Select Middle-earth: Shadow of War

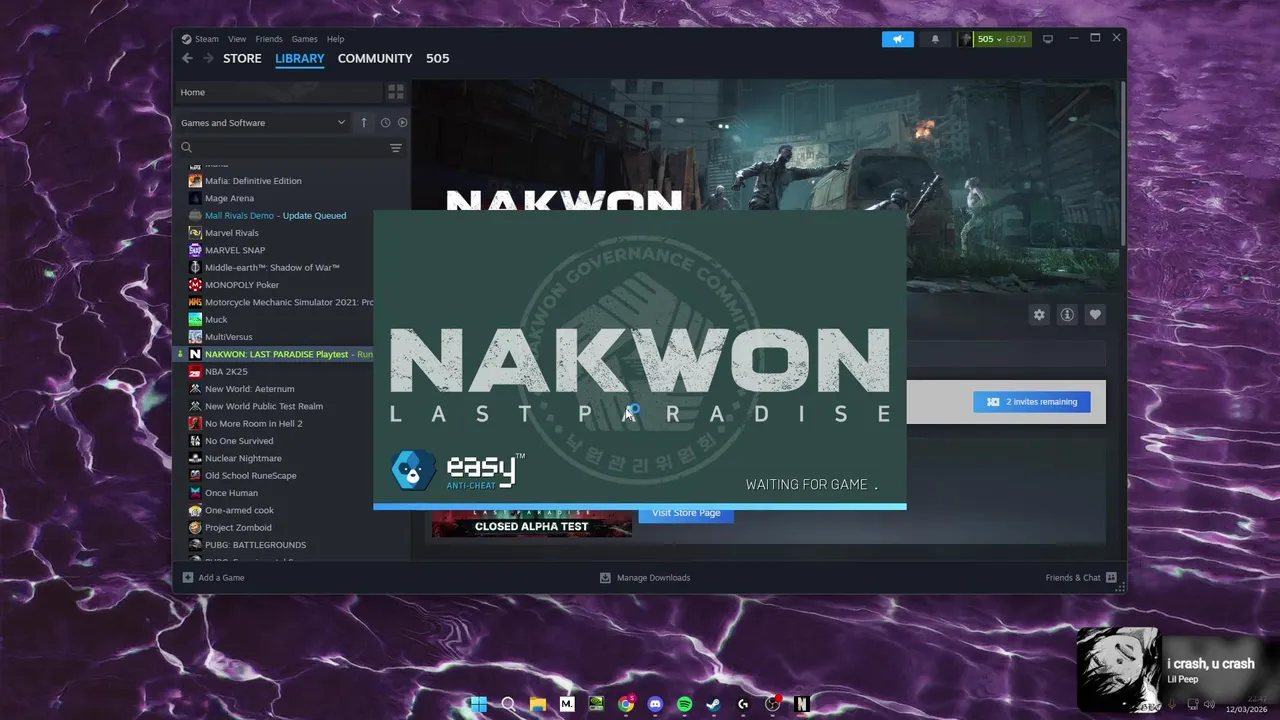click(272, 267)
